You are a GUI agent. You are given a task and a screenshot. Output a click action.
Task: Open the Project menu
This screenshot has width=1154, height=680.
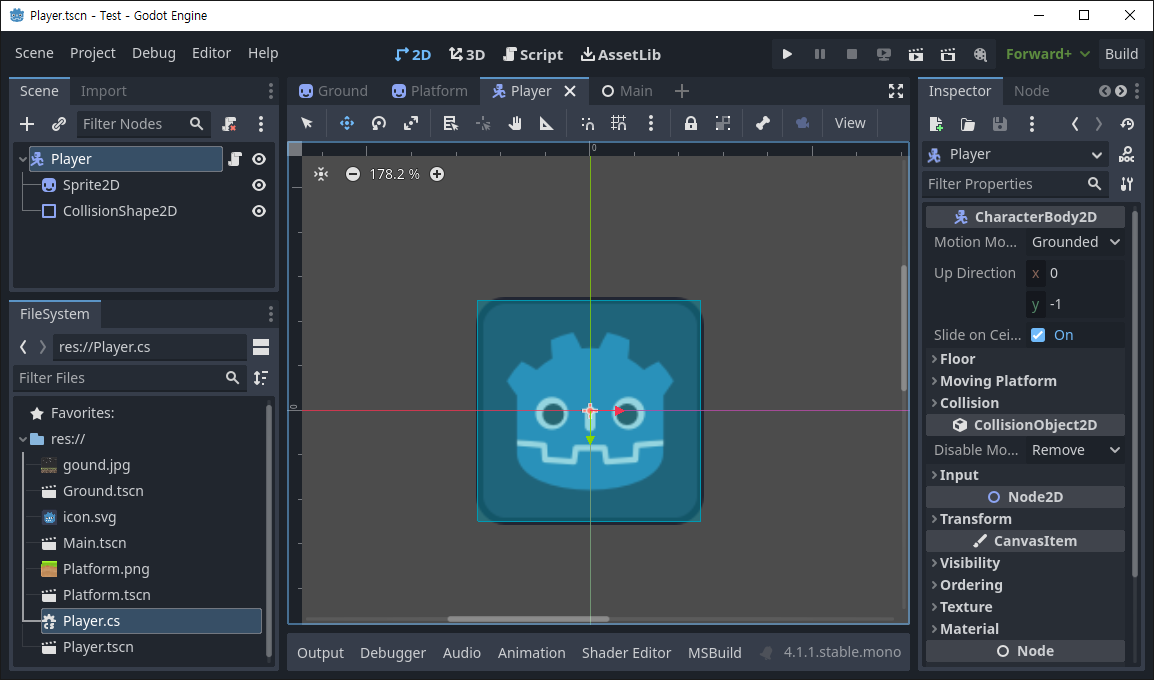[93, 53]
